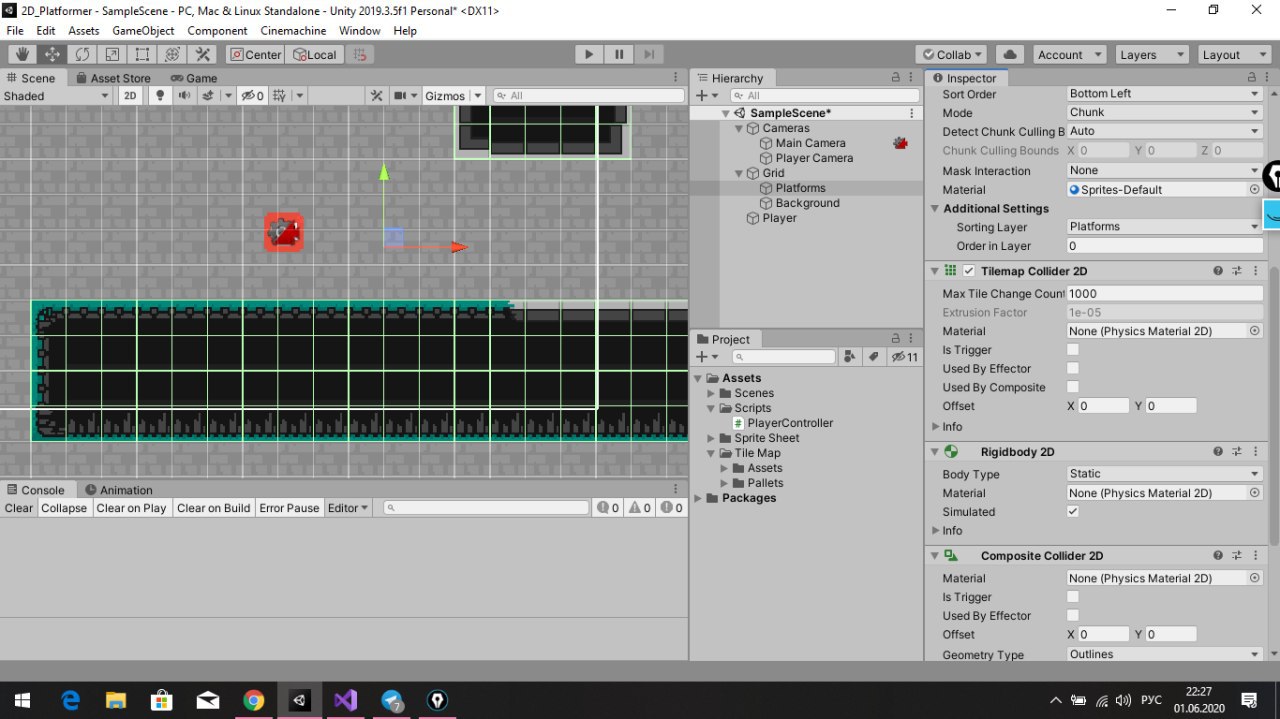Open the Sort Order dropdown
This screenshot has height=719, width=1280.
[x=1165, y=93]
